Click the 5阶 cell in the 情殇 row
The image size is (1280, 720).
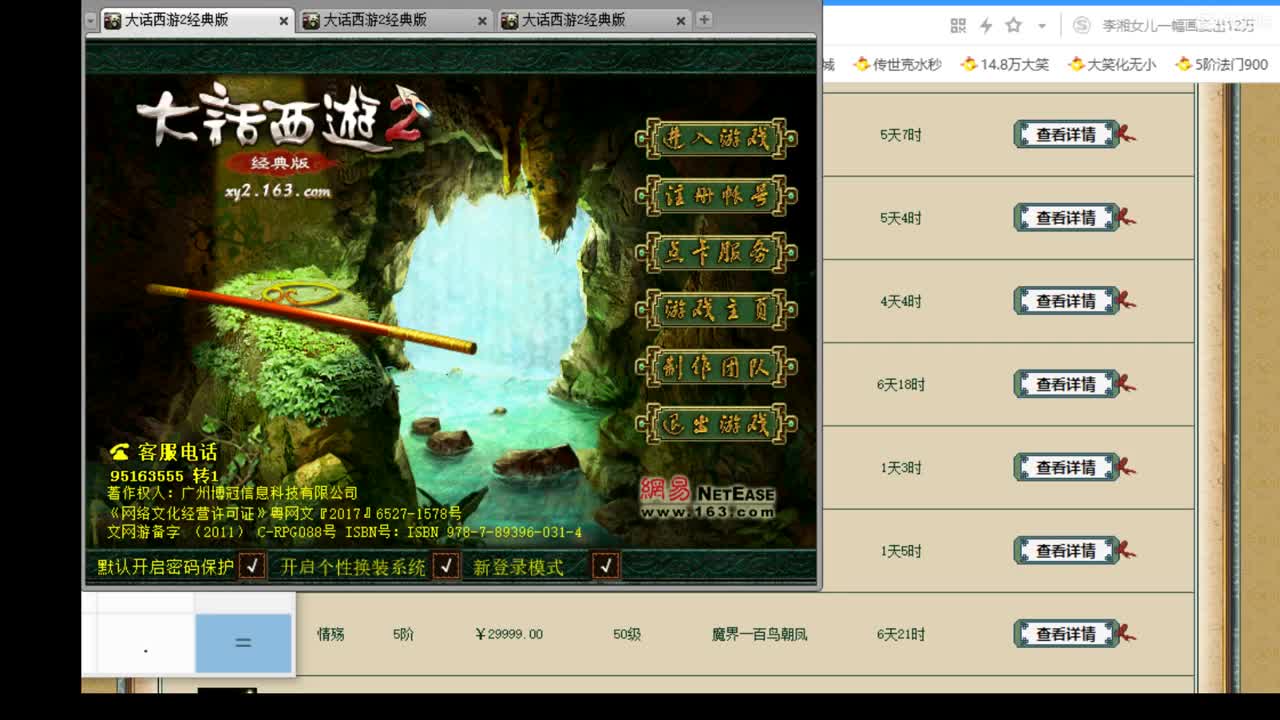[403, 634]
